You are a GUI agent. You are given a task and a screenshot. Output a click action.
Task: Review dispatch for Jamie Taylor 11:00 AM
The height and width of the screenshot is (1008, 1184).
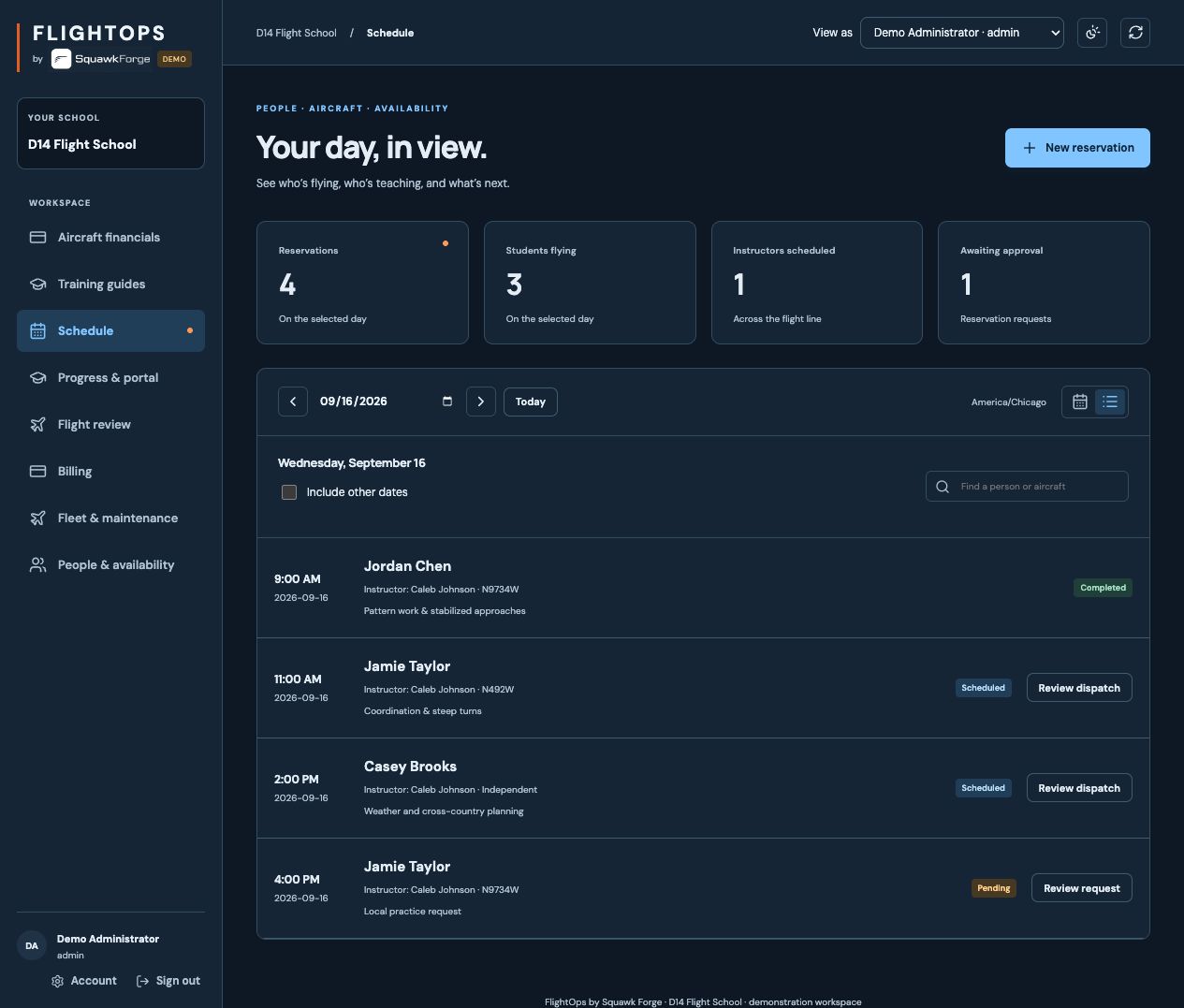click(x=1079, y=688)
